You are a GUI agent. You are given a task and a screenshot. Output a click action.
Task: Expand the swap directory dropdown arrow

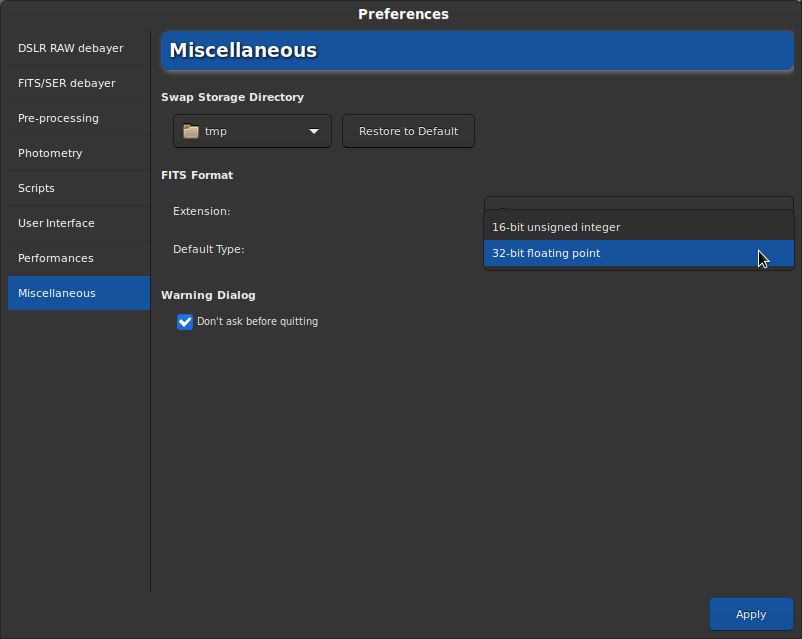coord(314,131)
